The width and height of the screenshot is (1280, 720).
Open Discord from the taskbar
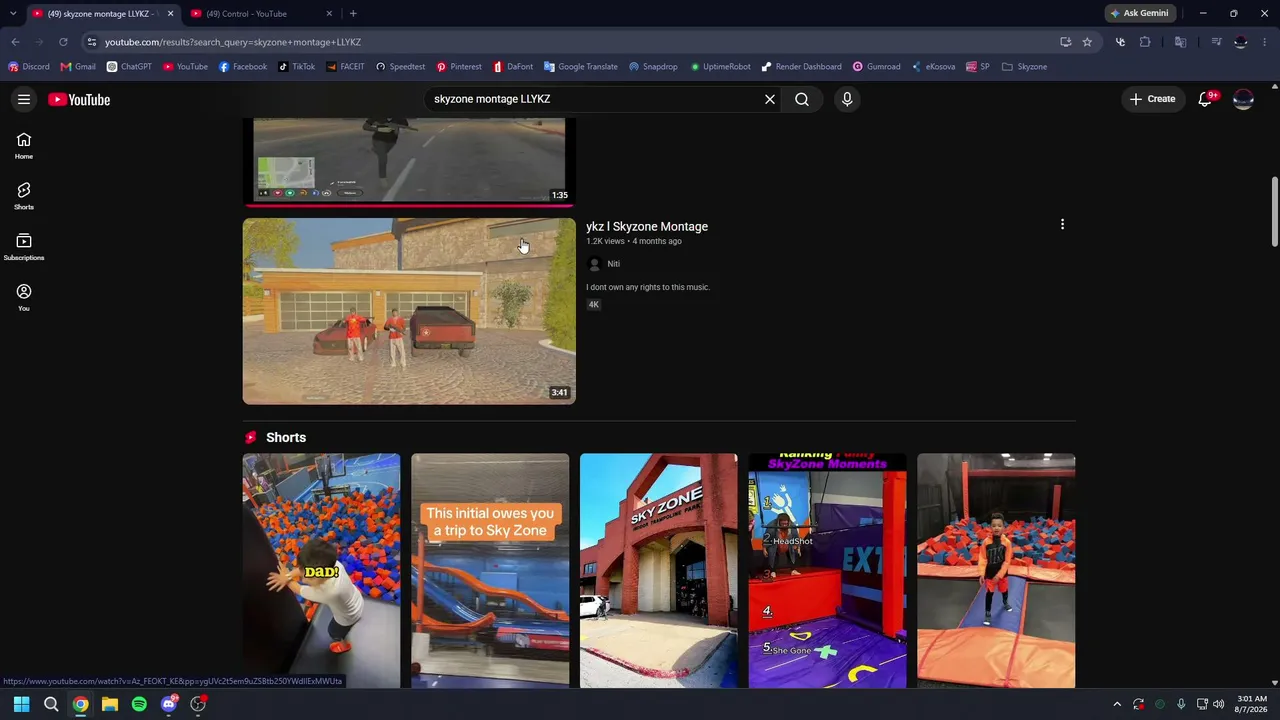pos(169,704)
